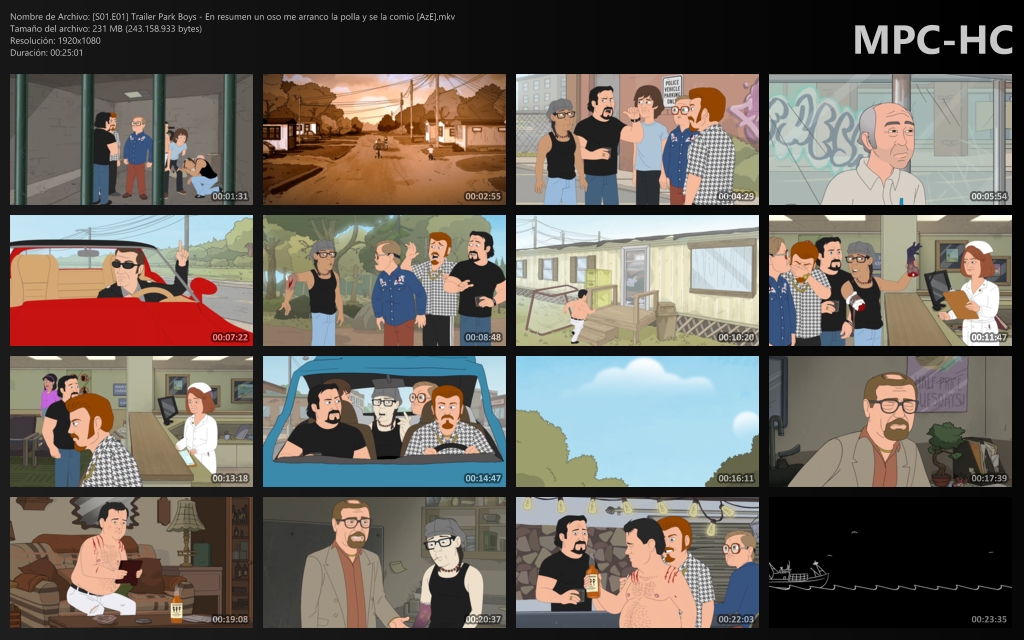This screenshot has width=1024, height=640.
Task: Select the bald man graffiti scene thumbnail
Action: point(889,138)
